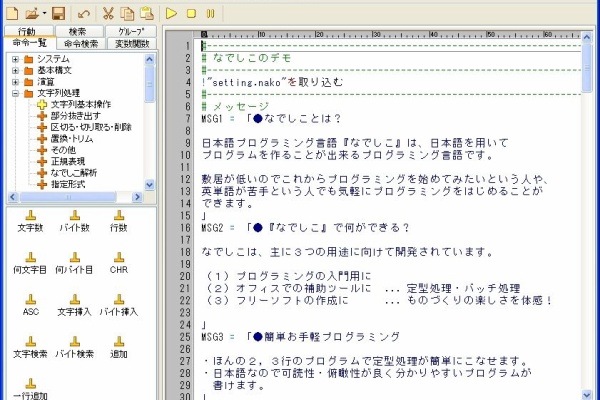Stop execution with the square stop button
This screenshot has height=400, width=600.
191,14
